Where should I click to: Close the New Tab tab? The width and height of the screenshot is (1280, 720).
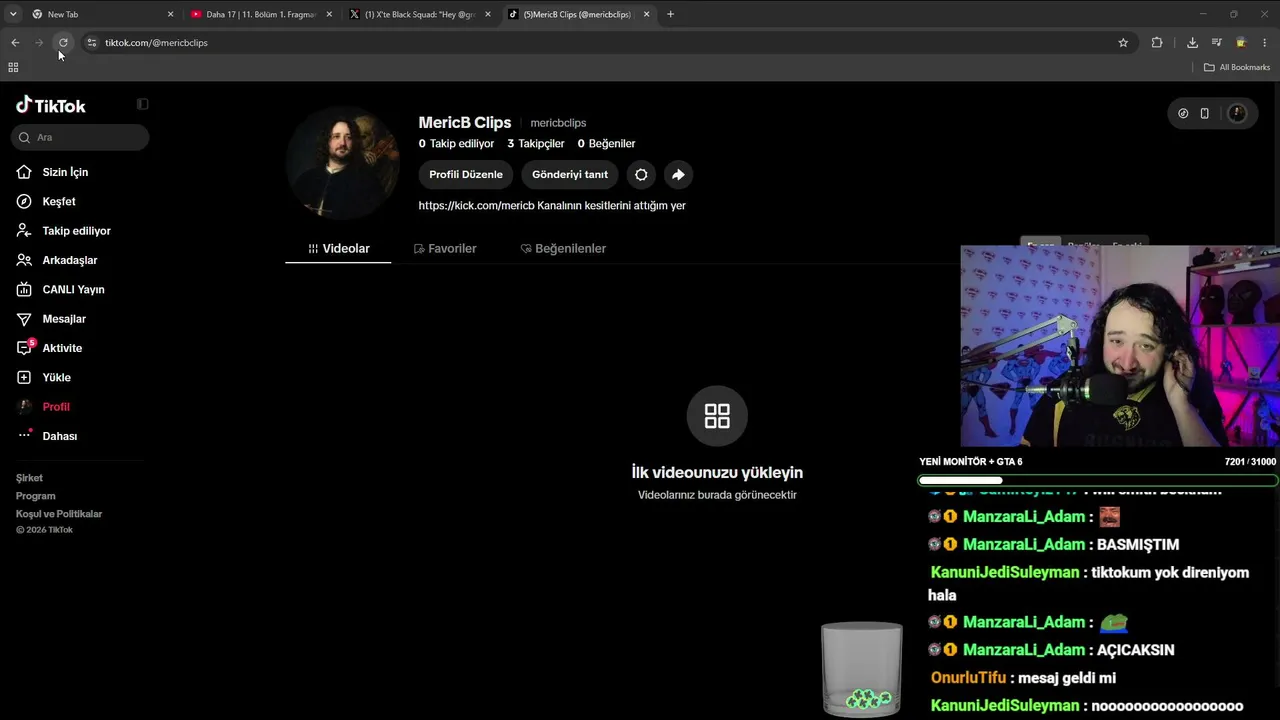click(x=170, y=14)
